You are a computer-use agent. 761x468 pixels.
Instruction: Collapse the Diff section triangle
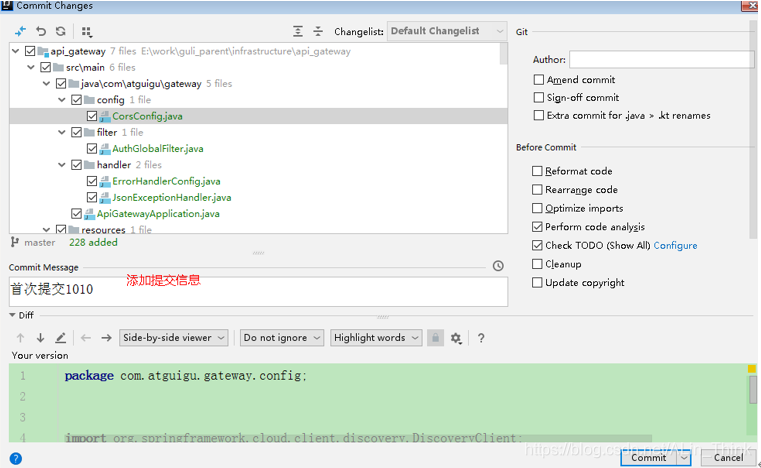12,315
